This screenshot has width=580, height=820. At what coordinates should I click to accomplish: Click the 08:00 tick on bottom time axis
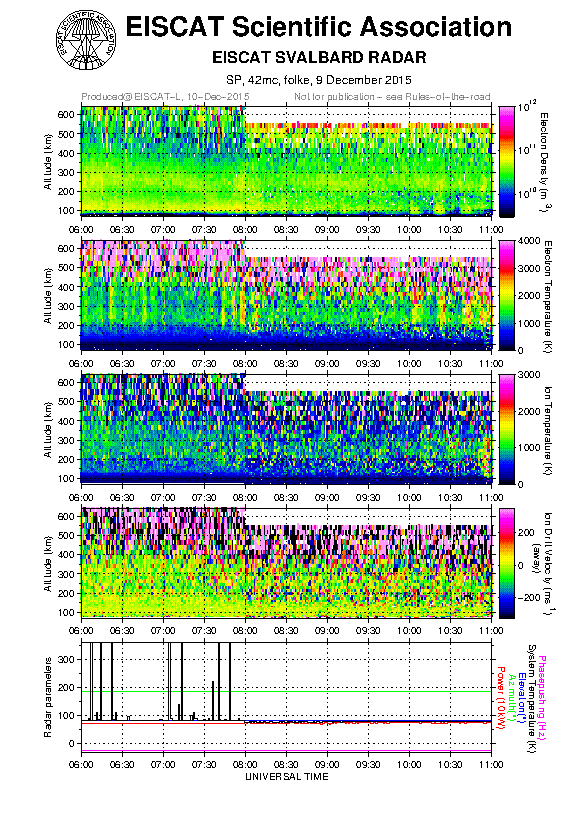245,765
